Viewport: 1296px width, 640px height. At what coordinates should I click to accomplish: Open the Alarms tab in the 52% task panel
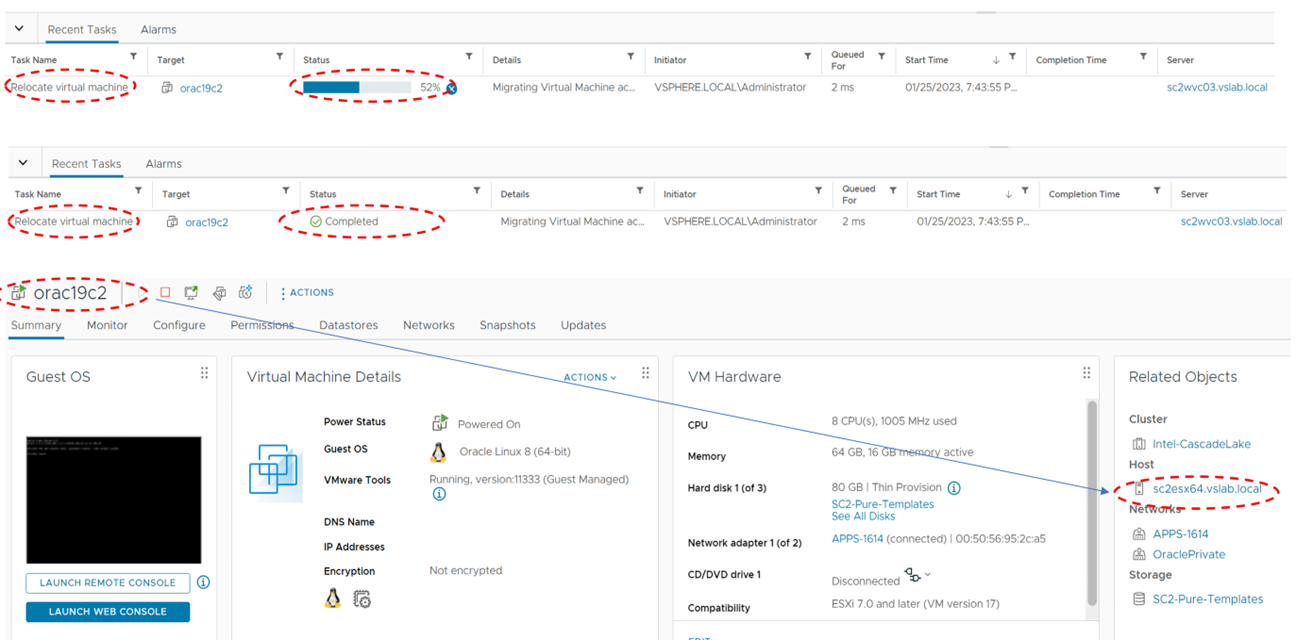coord(158,30)
